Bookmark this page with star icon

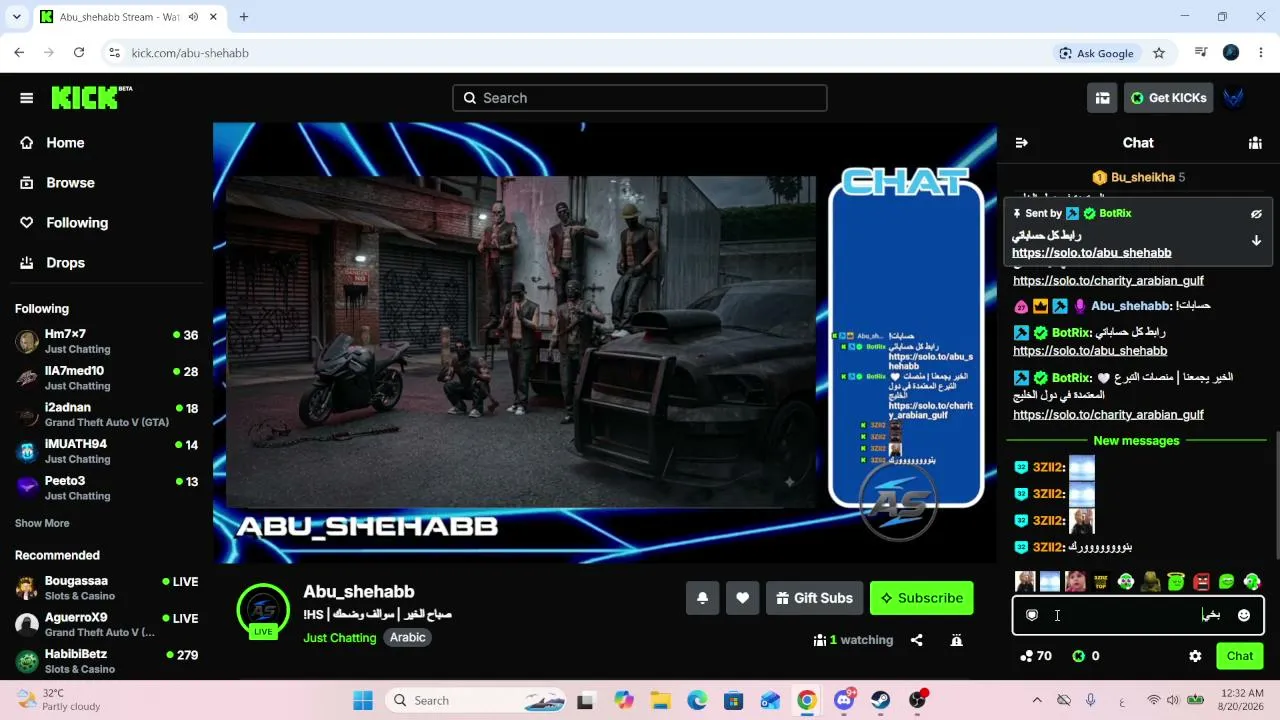pos(1159,53)
